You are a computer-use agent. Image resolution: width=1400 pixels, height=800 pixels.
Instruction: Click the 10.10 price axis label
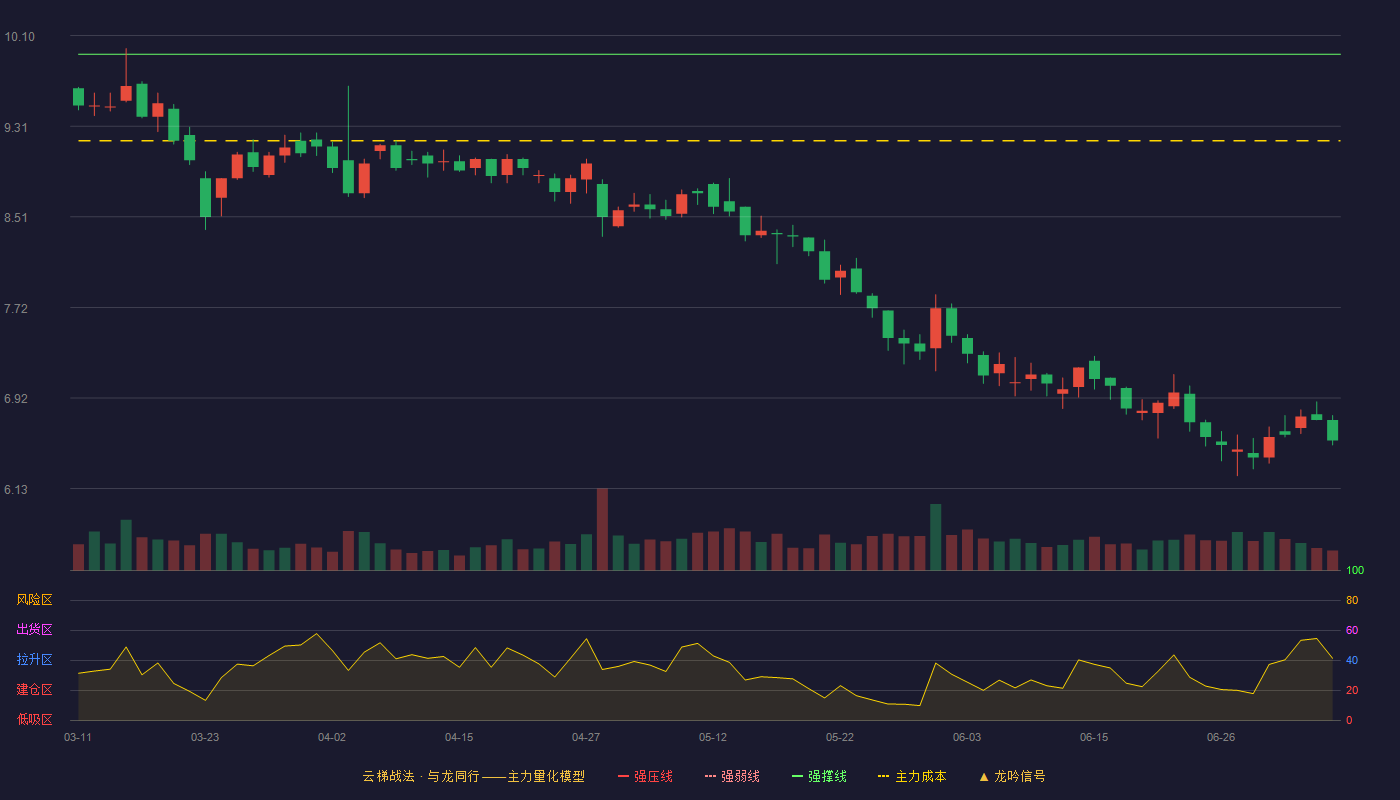[x=19, y=37]
